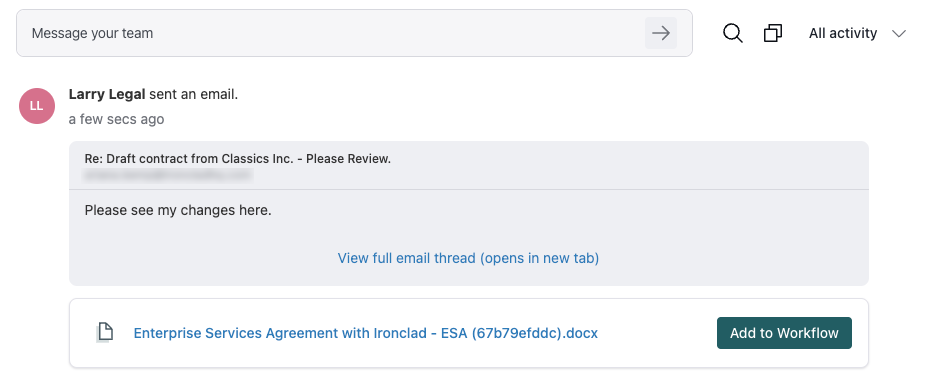This screenshot has width=937, height=378.
Task: Click blank area right of email subject
Action: (x=627, y=165)
